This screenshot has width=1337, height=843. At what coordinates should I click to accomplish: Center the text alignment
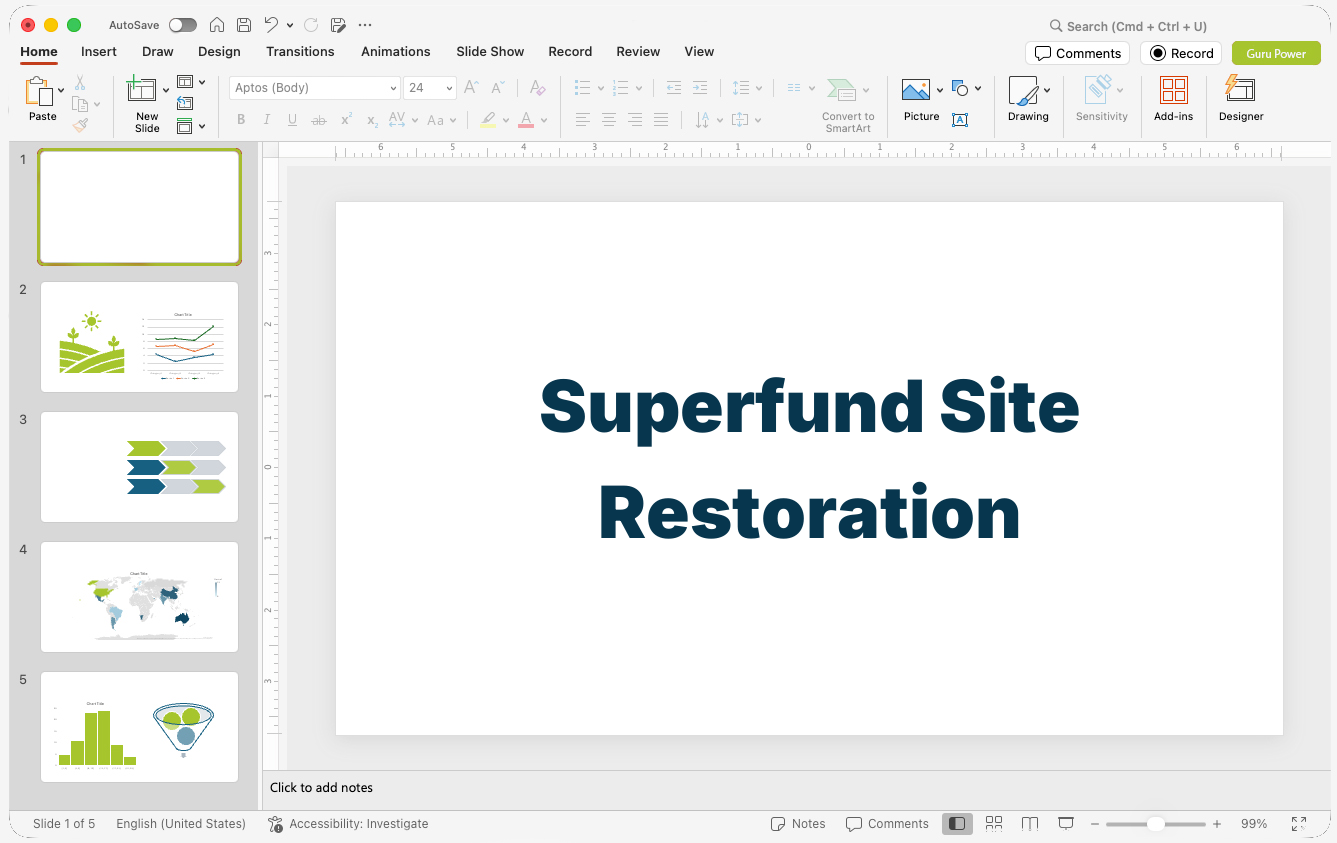point(608,120)
